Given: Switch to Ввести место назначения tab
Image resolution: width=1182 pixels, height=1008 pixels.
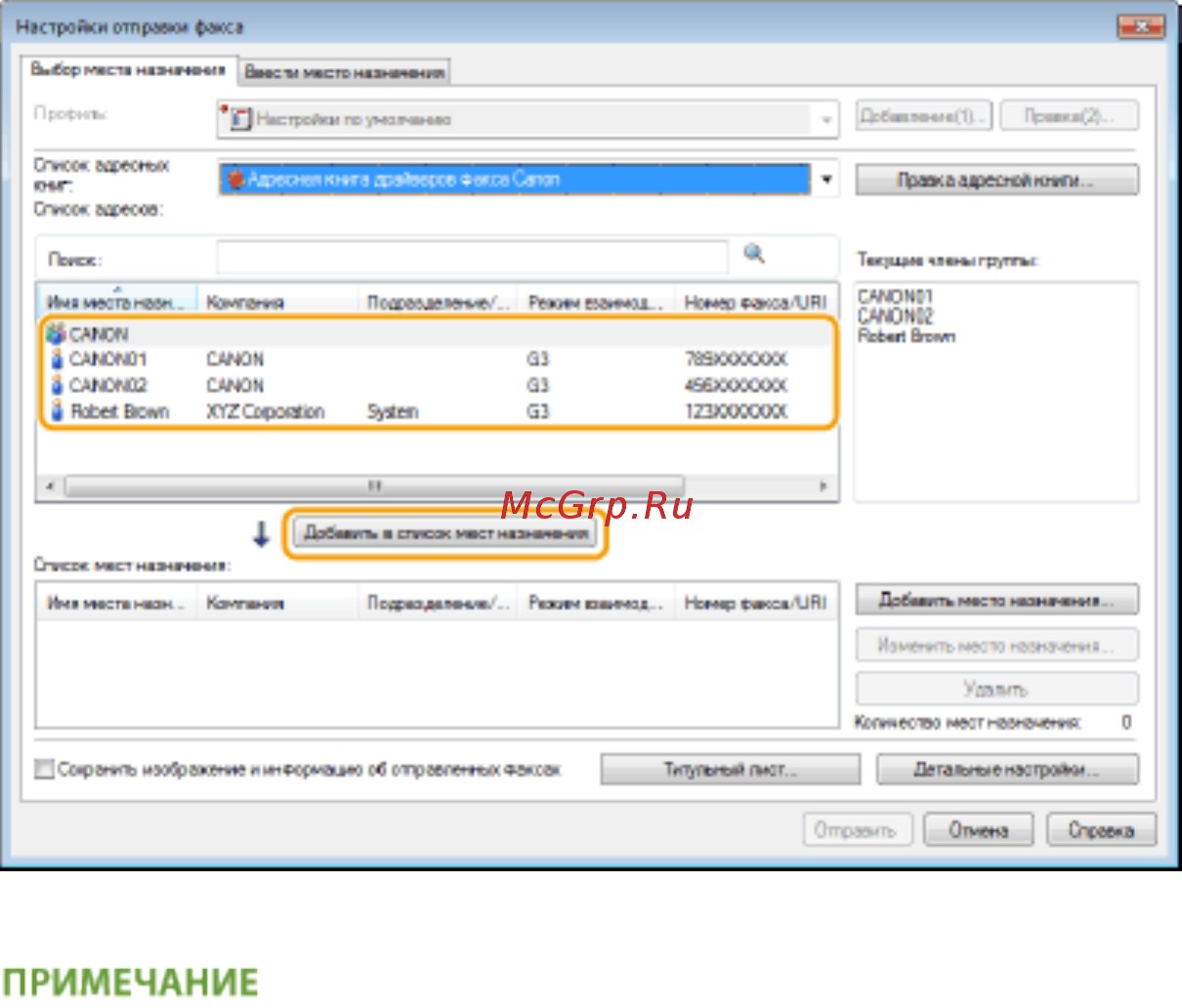Looking at the screenshot, I should [344, 72].
